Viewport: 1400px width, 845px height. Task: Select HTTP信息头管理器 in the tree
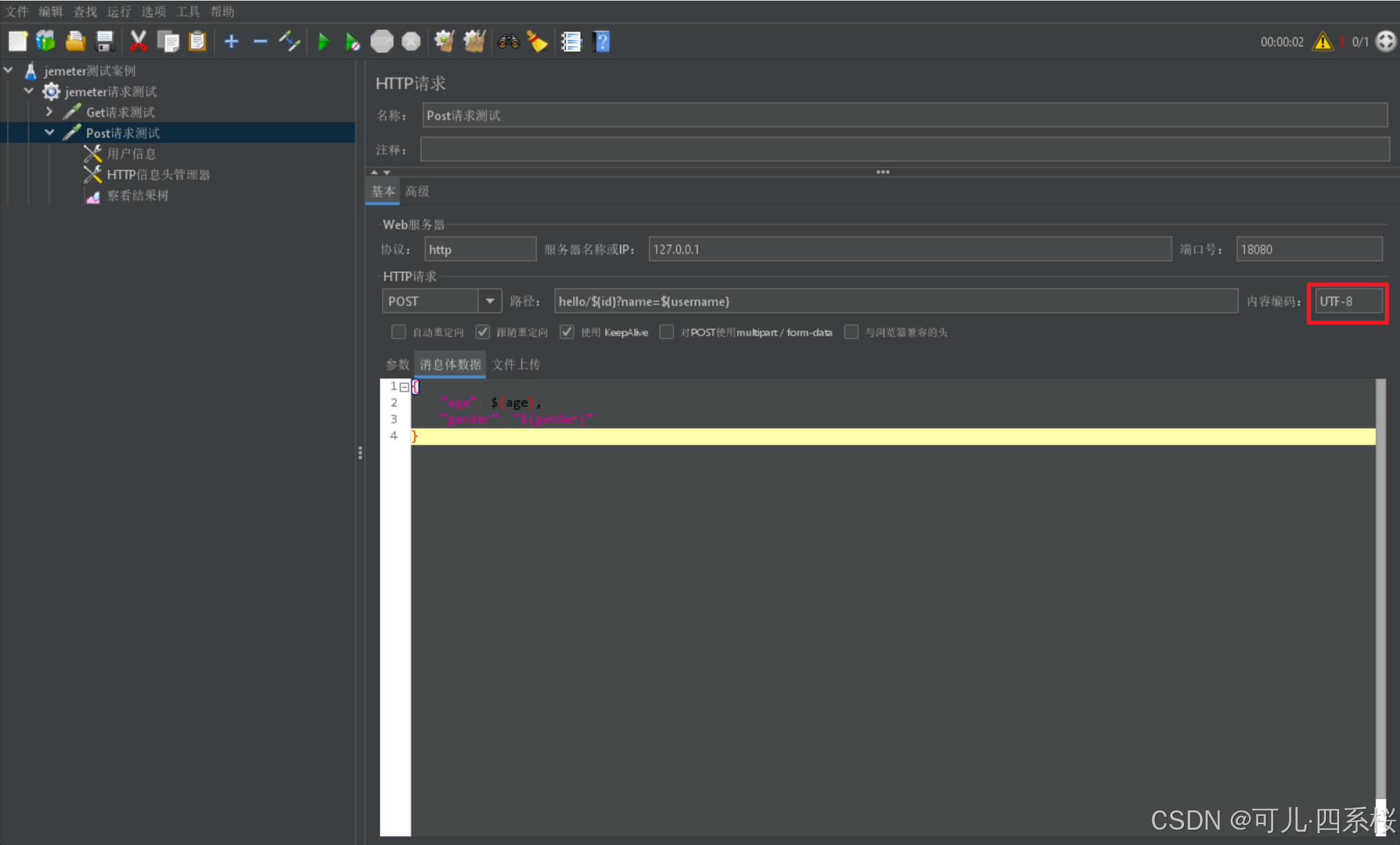click(158, 174)
